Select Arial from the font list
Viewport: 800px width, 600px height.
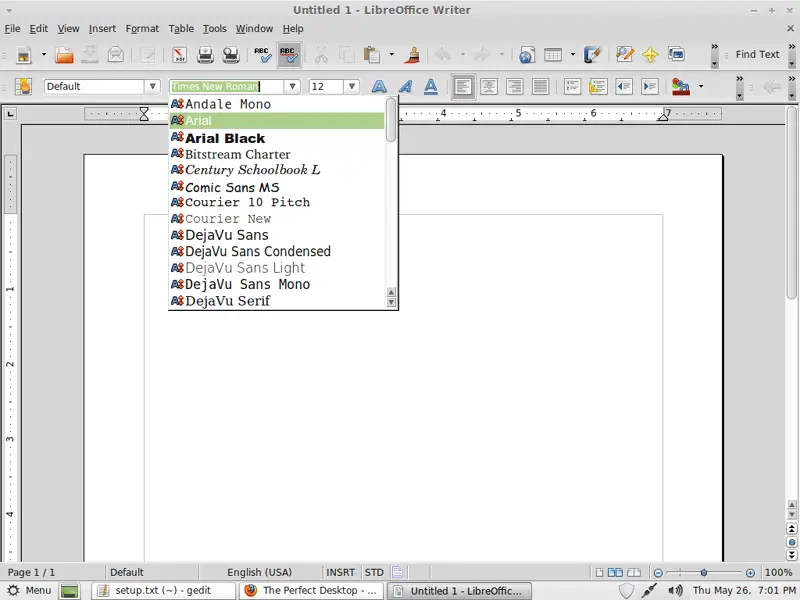pos(277,120)
